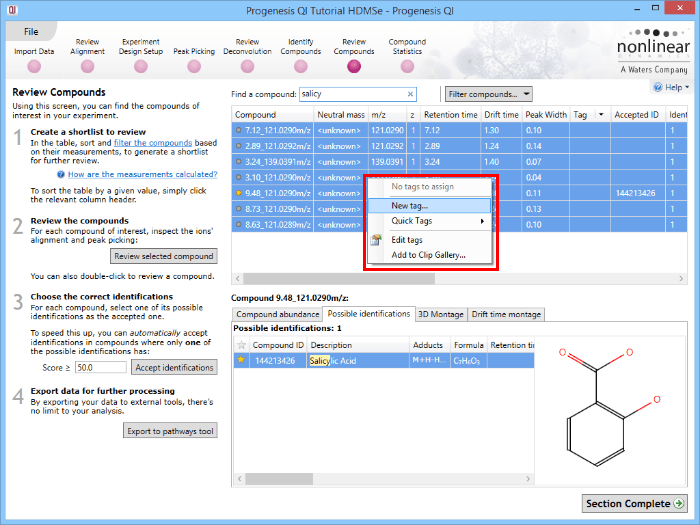Open the Tag column dropdown arrow
This screenshot has height=525, width=700.
601,115
